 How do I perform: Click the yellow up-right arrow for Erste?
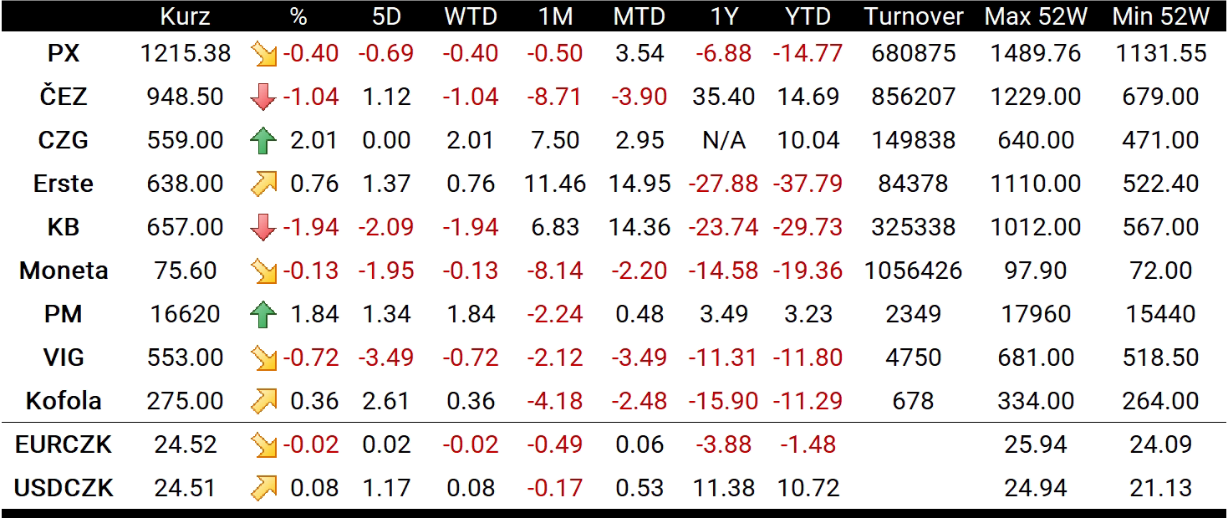[263, 184]
